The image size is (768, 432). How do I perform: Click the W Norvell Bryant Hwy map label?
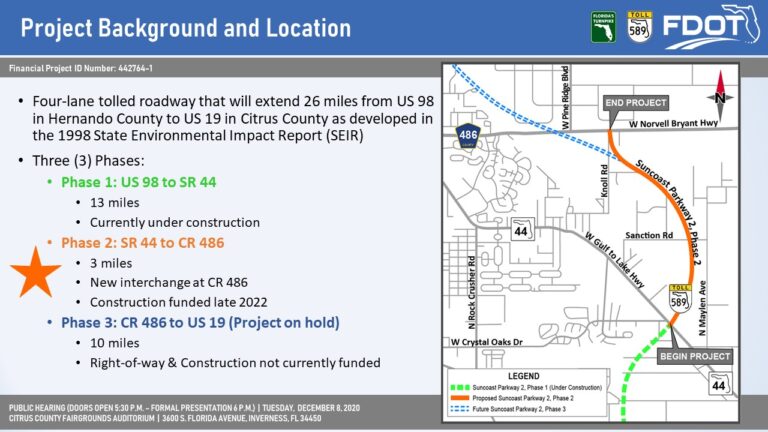tap(673, 123)
